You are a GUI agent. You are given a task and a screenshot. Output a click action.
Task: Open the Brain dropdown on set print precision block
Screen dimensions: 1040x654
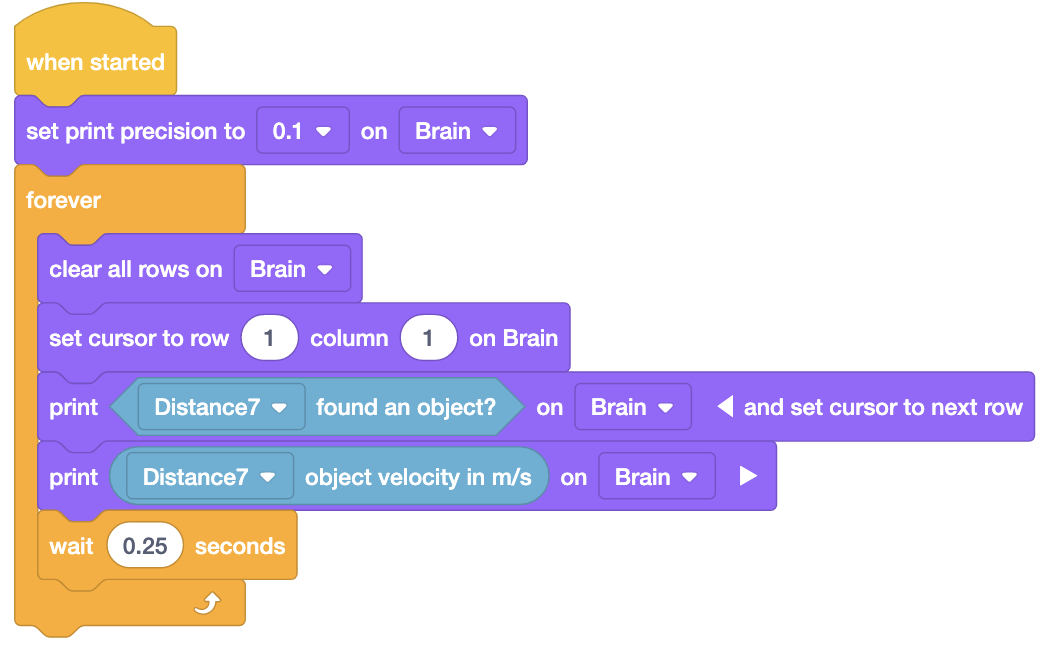click(x=457, y=131)
